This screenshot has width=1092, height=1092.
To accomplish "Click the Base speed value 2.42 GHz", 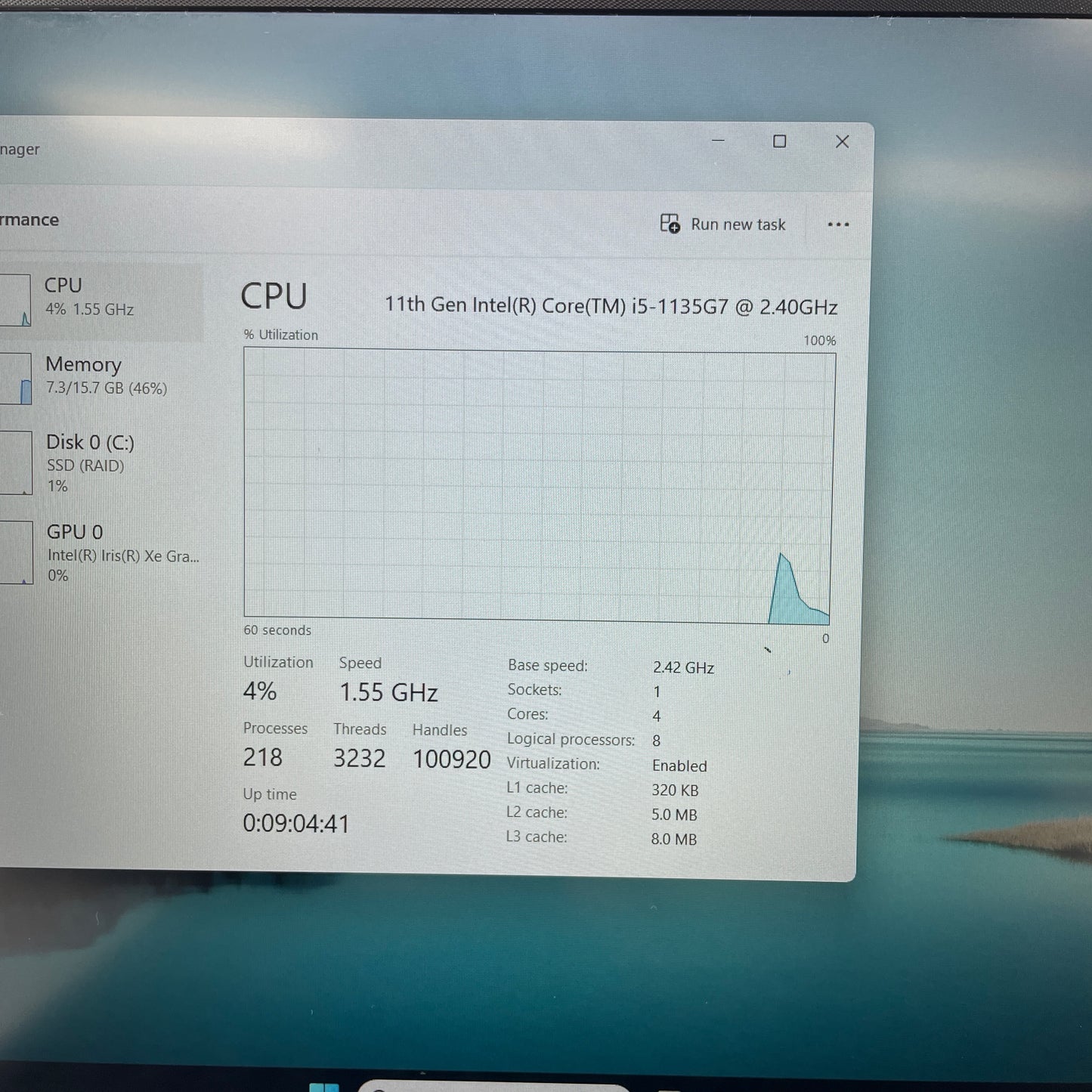I will (683, 667).
